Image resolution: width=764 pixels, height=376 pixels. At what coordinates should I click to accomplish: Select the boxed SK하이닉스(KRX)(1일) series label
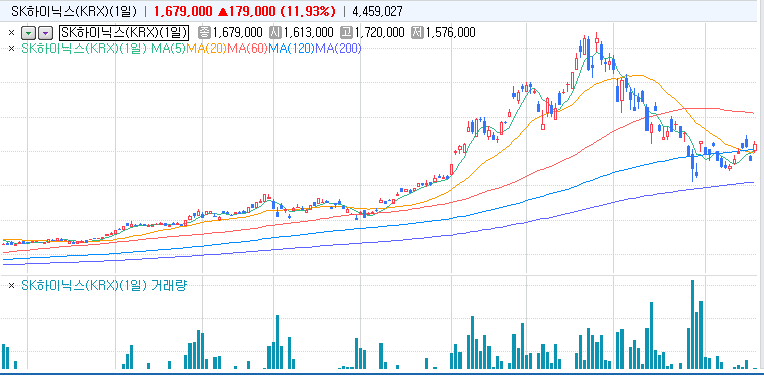124,33
